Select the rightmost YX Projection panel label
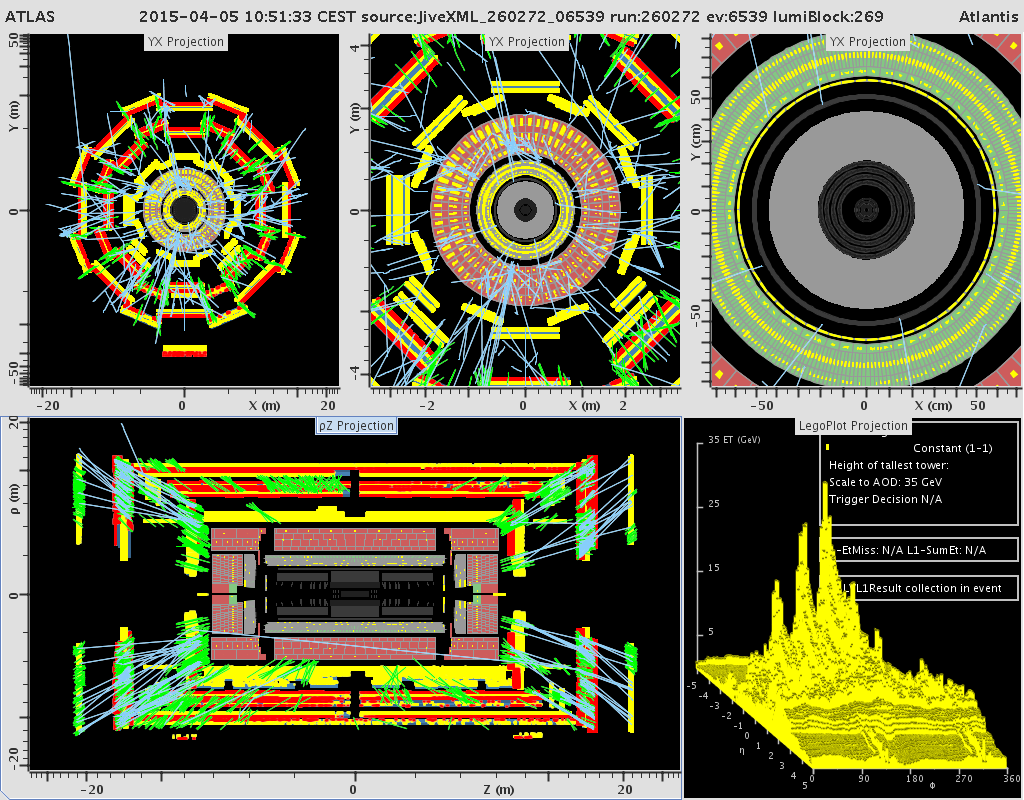The height and width of the screenshot is (800, 1024). coord(867,42)
